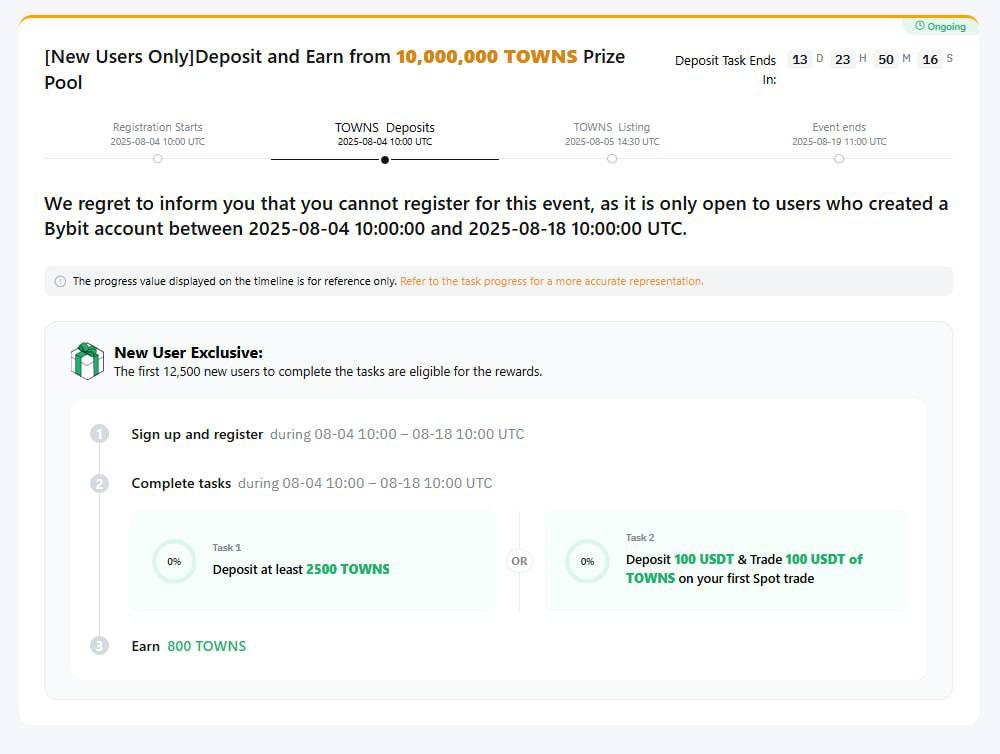Click the "first 12,500 new users" eligibility text
The width and height of the screenshot is (1000, 754).
[328, 371]
